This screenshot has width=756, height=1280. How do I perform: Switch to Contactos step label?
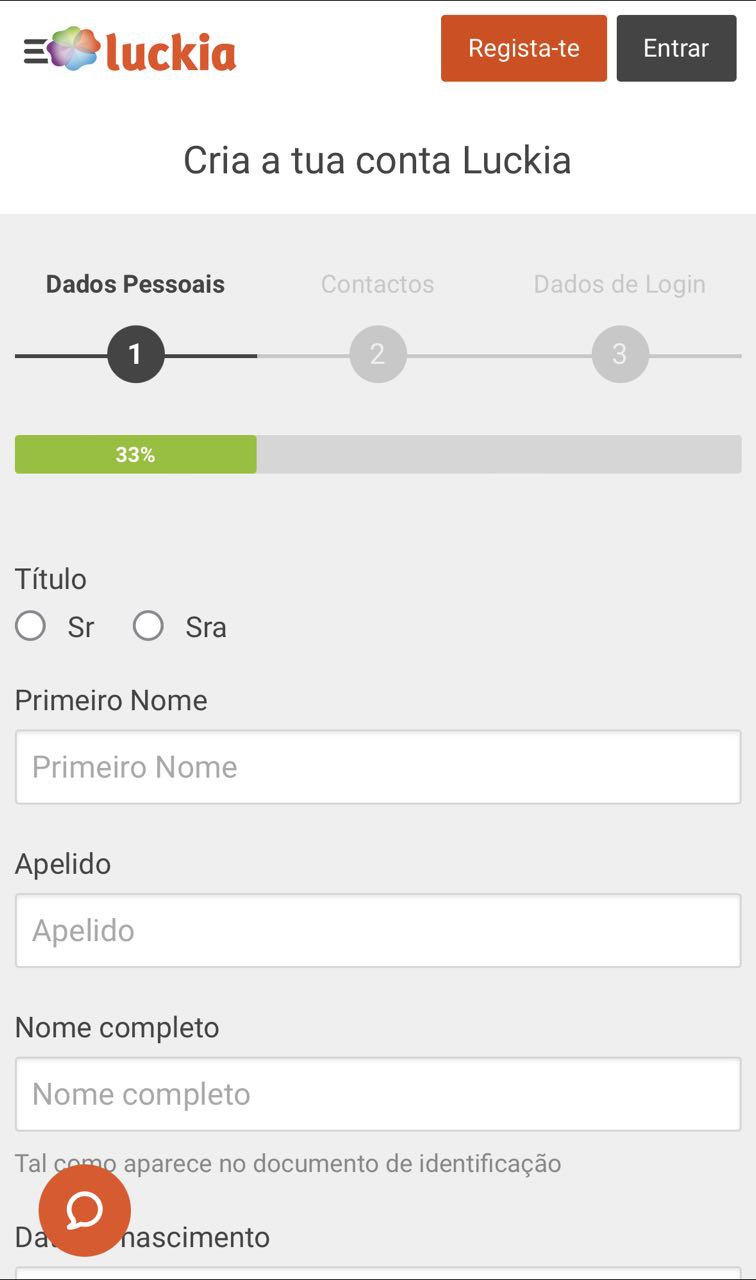[x=377, y=284]
